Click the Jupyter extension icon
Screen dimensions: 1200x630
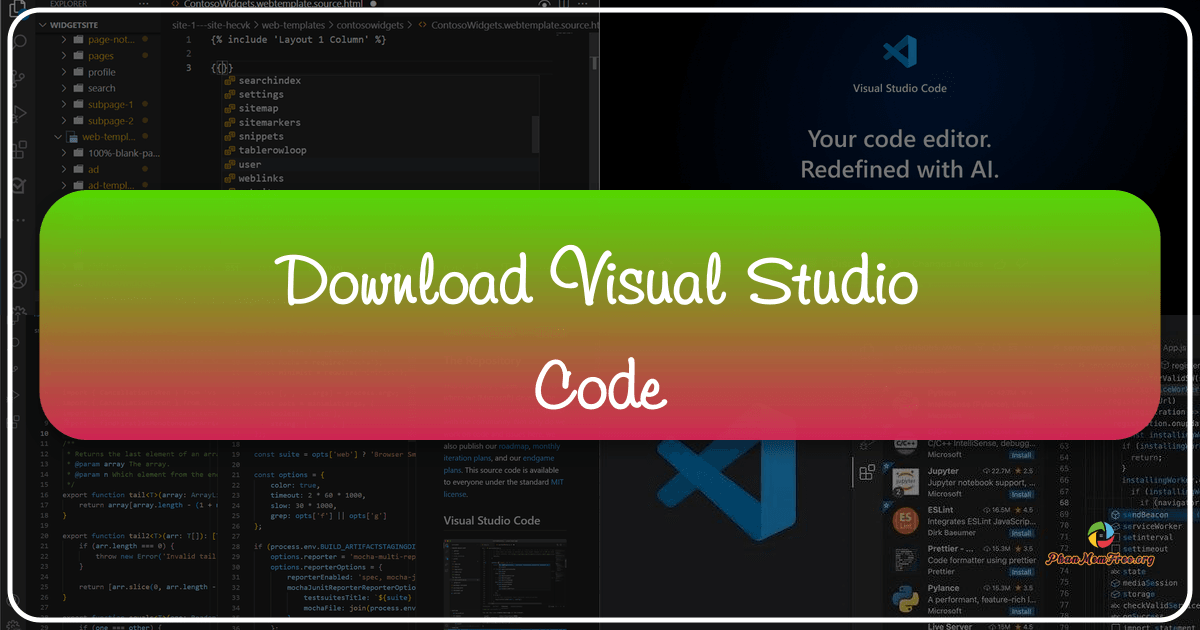904,481
